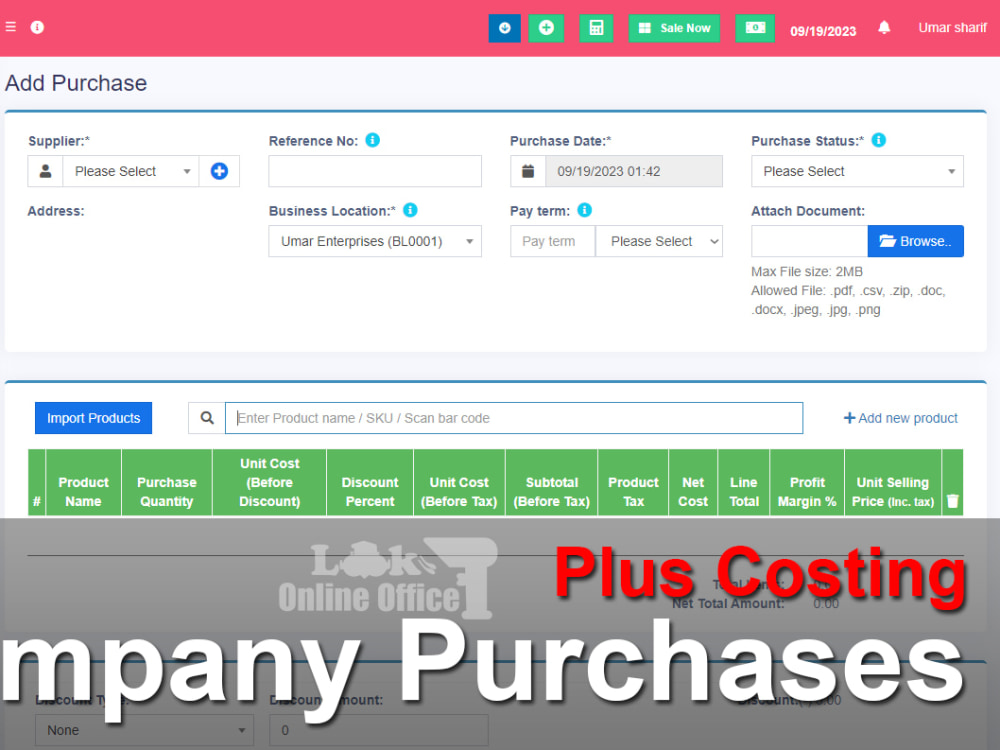Open Business Location Umar Enterprises dropdown
The height and width of the screenshot is (750, 1000).
coord(375,241)
